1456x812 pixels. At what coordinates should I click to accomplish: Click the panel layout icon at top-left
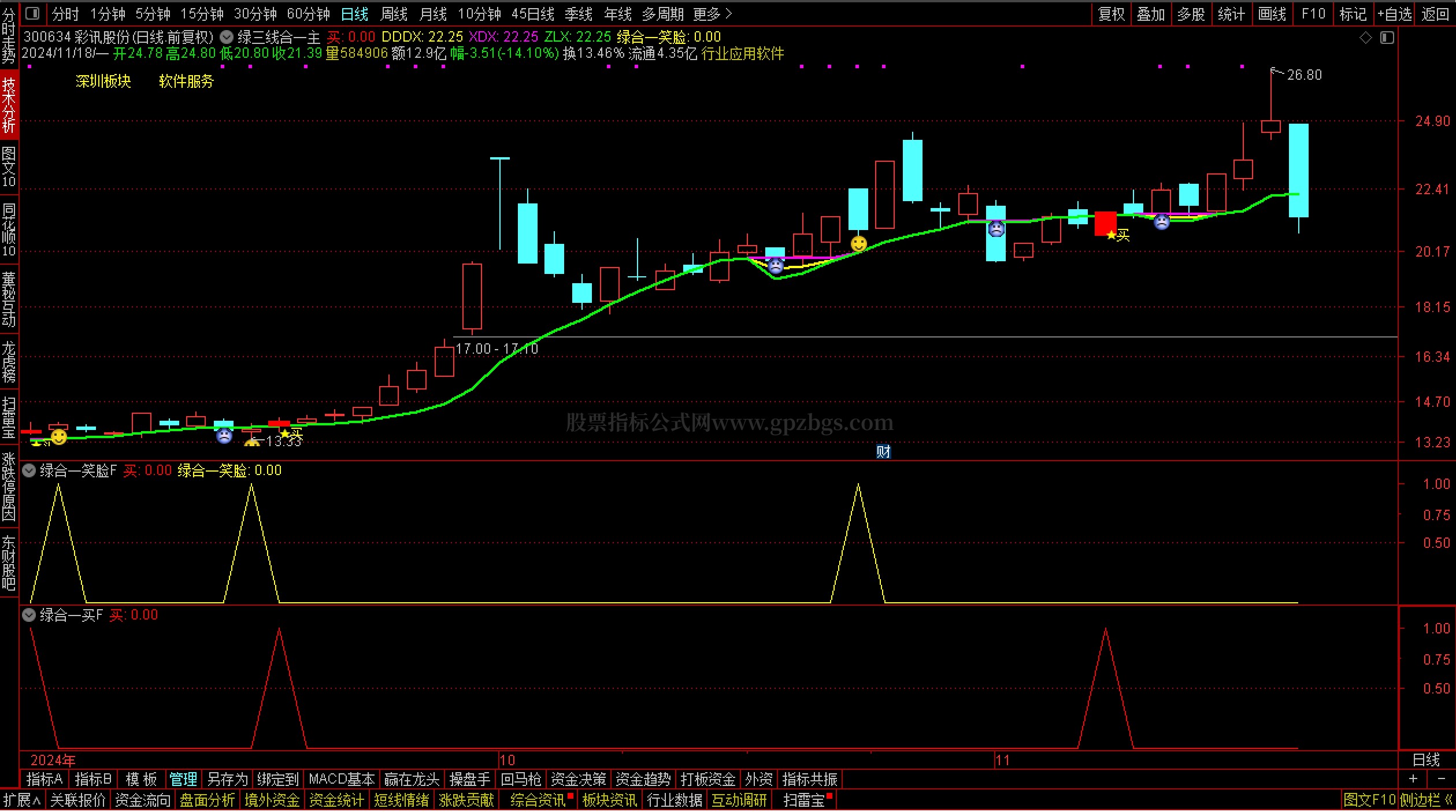point(33,13)
